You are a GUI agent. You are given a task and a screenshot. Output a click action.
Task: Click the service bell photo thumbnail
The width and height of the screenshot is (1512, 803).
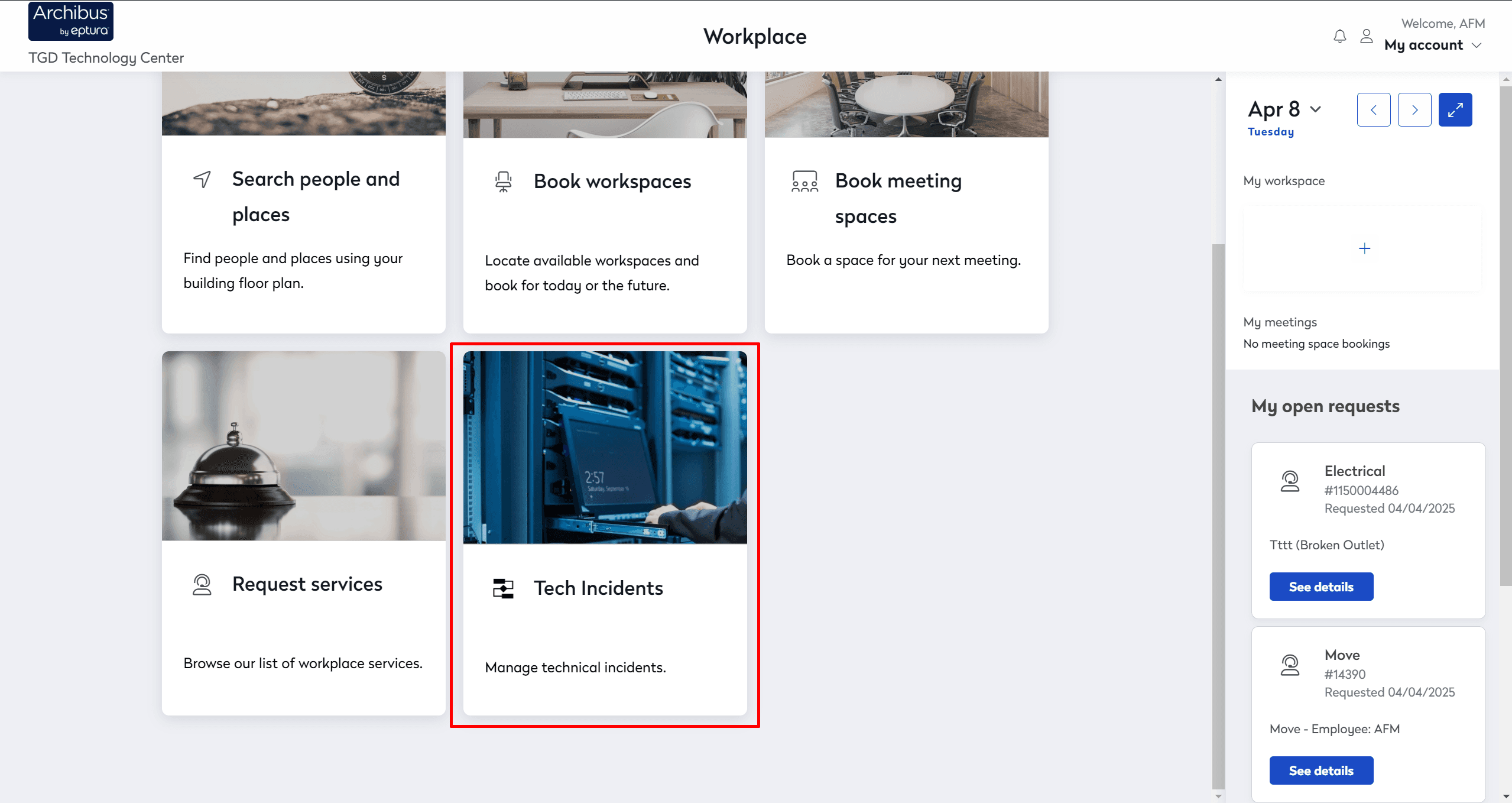(304, 446)
